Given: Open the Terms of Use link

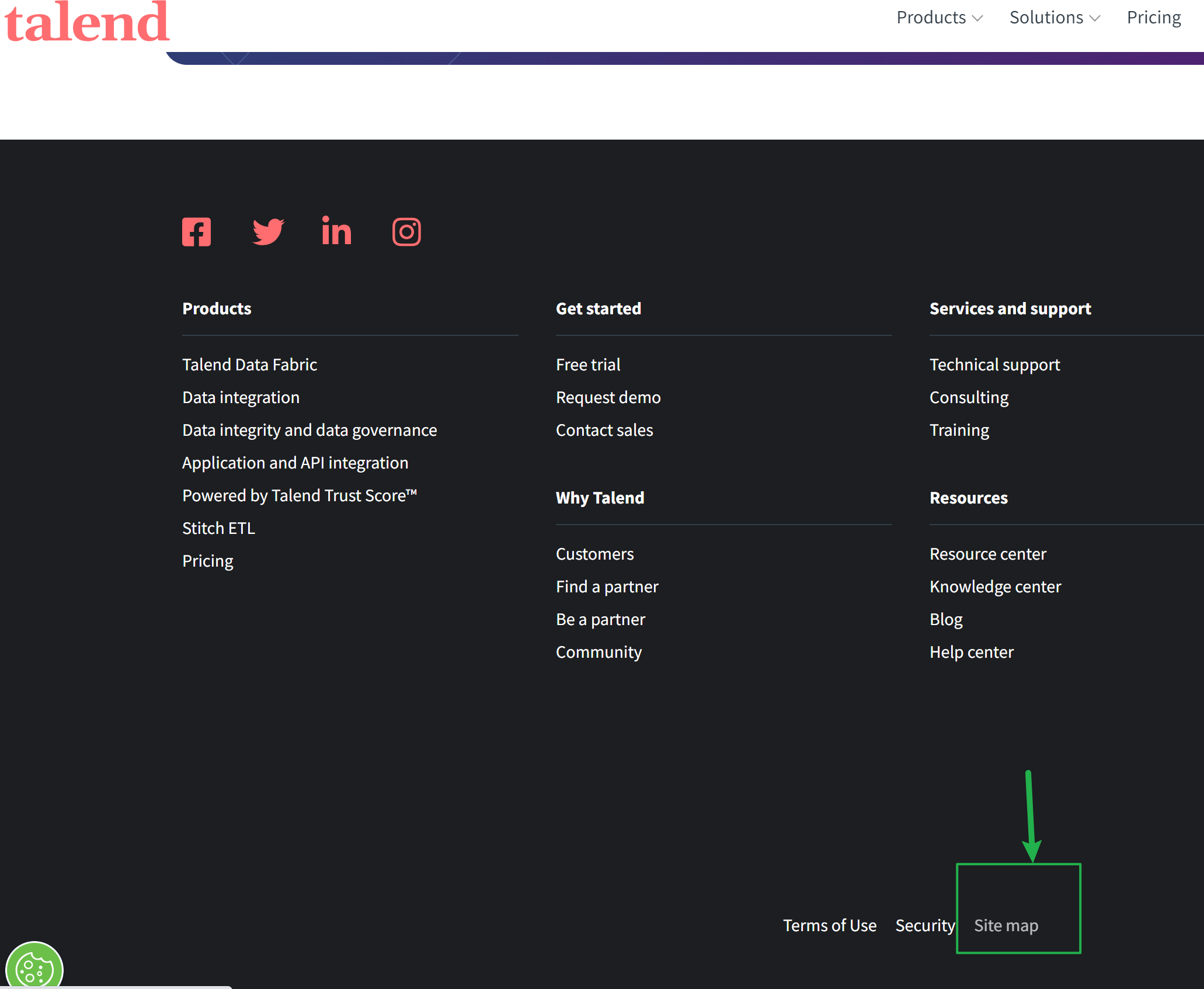Looking at the screenshot, I should (x=829, y=925).
